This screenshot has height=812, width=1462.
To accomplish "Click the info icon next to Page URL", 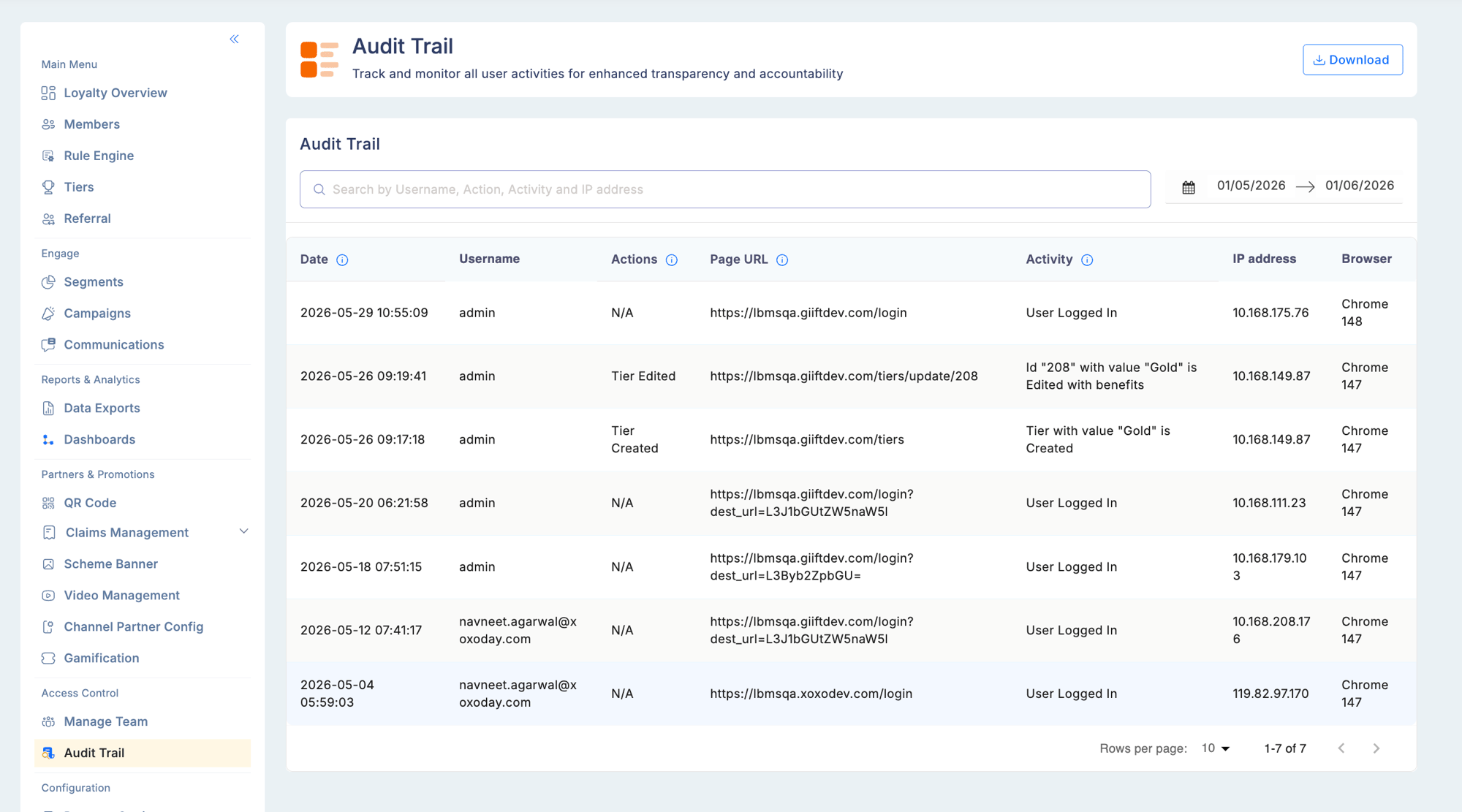I will coord(782,260).
